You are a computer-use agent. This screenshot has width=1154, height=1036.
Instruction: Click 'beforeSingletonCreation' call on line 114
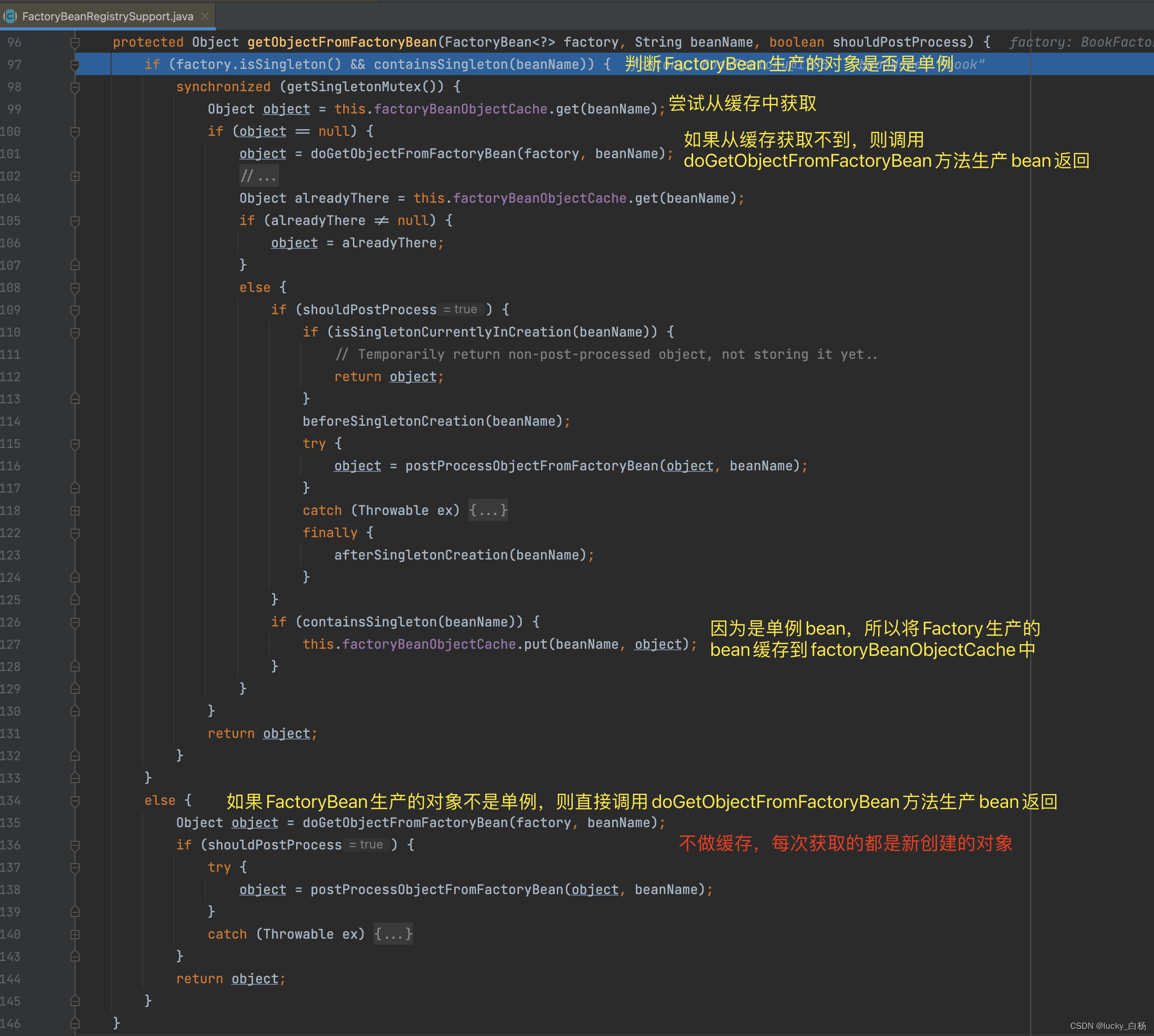click(393, 421)
